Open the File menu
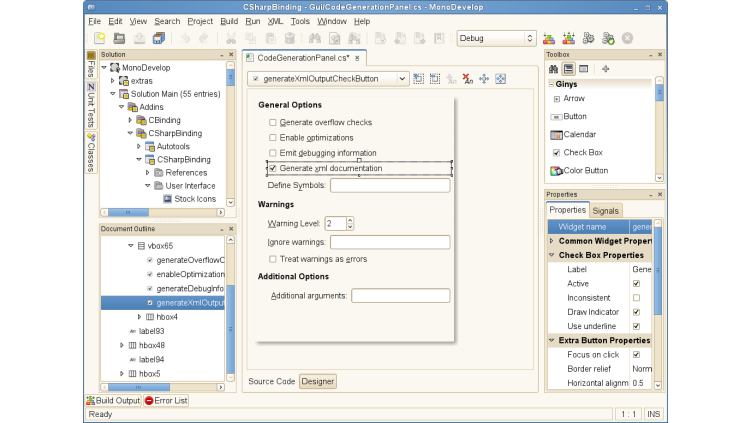Image resolution: width=752 pixels, height=423 pixels. tap(94, 22)
